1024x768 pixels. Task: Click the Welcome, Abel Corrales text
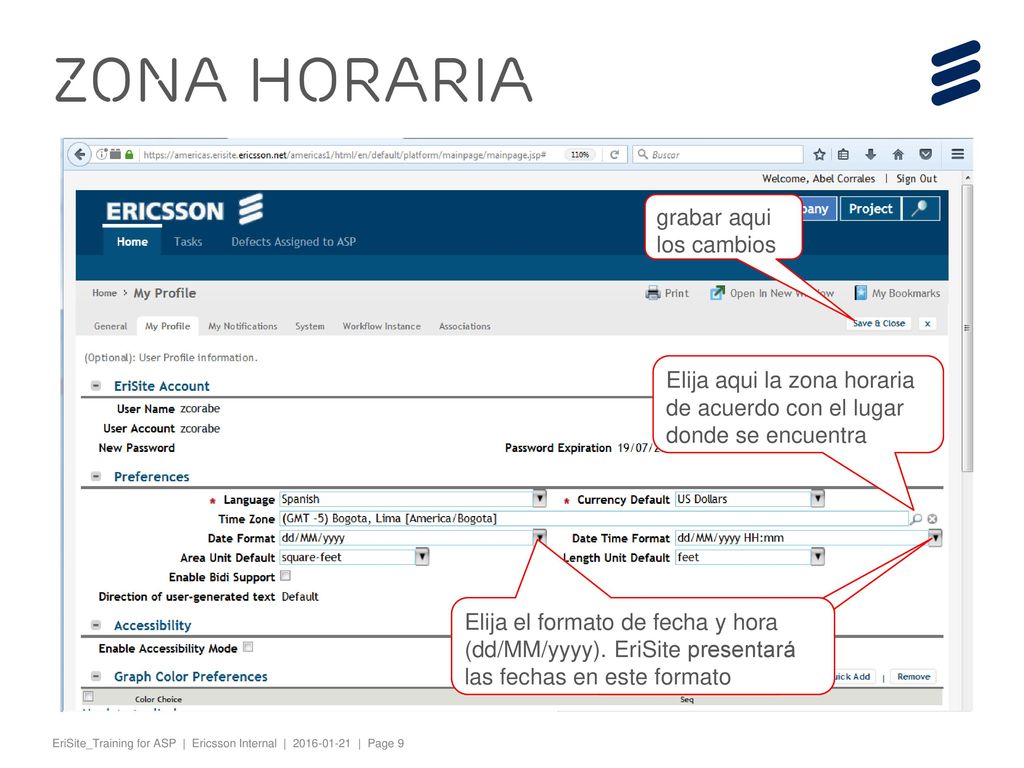818,179
